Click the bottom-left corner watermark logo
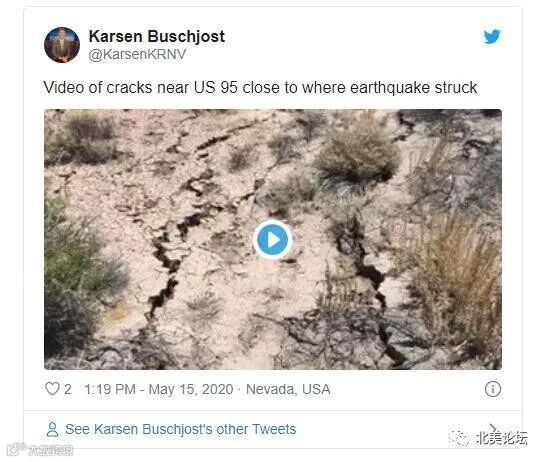The height and width of the screenshot is (462, 545). 40,450
